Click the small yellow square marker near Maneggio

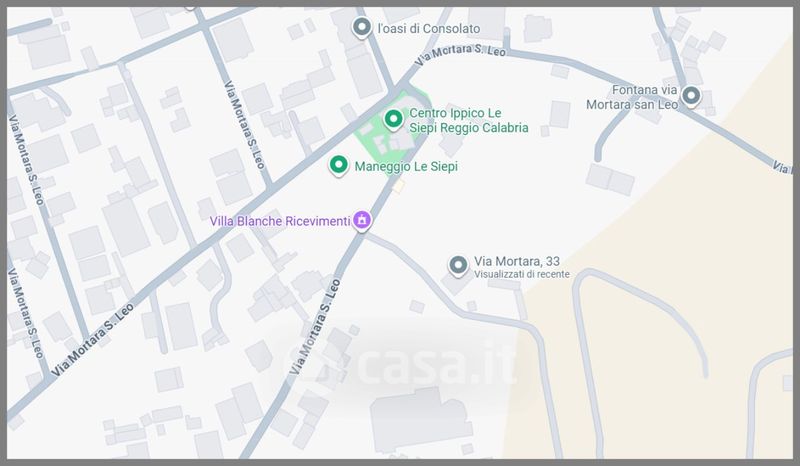398,186
